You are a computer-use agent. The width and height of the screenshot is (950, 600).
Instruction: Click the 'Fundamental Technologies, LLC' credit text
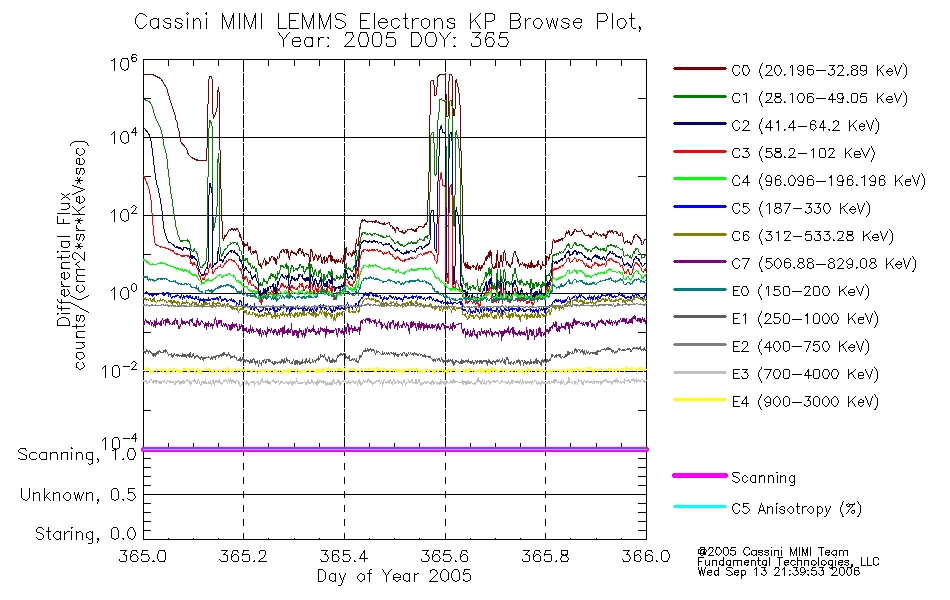click(x=788, y=562)
